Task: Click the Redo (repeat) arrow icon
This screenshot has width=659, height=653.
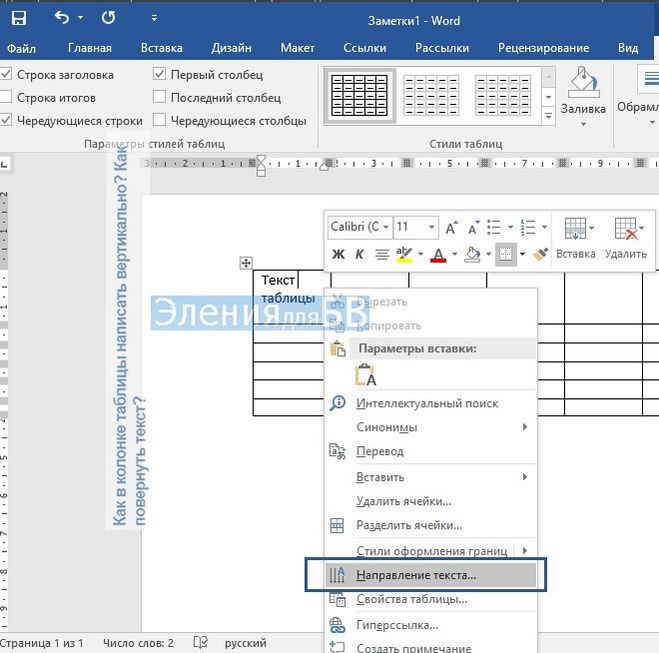Action: (x=108, y=17)
